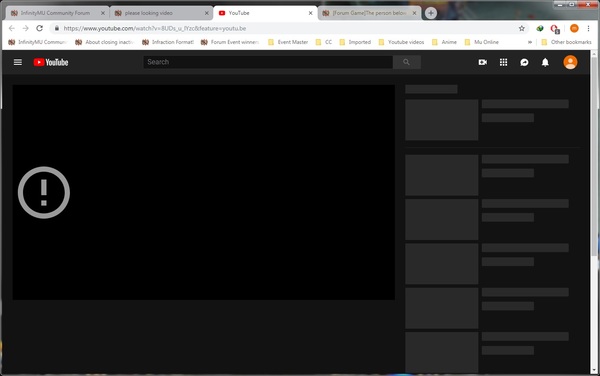Viewport: 600px width, 376px height.
Task: Open the Mu Online bookmarks folder
Action: click(482, 42)
